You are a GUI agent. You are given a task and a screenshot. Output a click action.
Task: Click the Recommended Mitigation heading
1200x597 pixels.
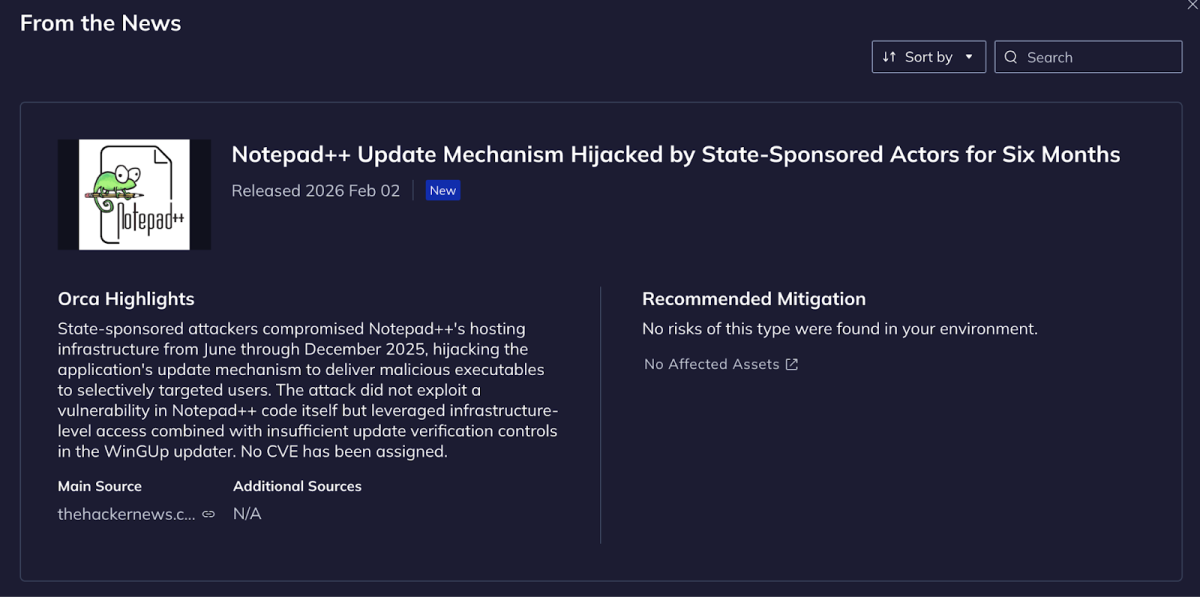point(754,298)
